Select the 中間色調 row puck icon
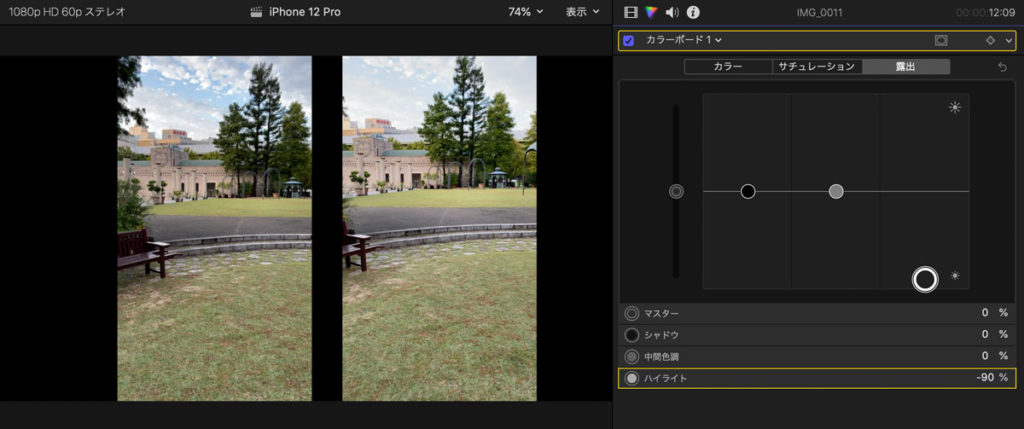1024x429 pixels. (632, 357)
